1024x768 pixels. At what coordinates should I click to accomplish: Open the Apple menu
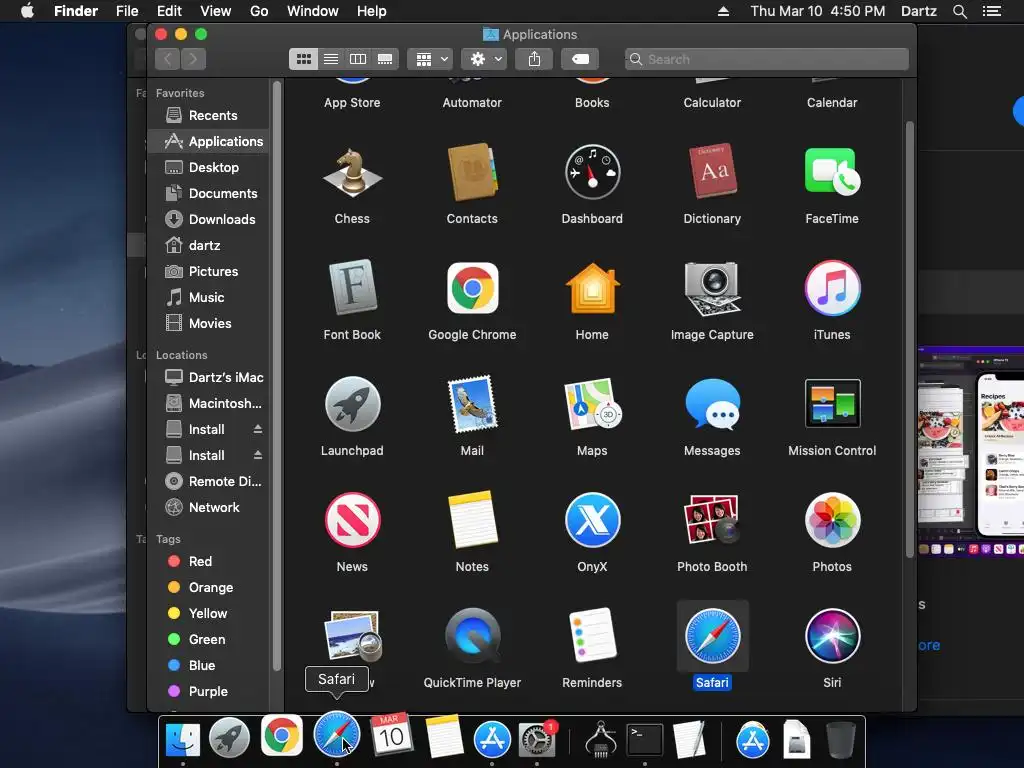27,11
